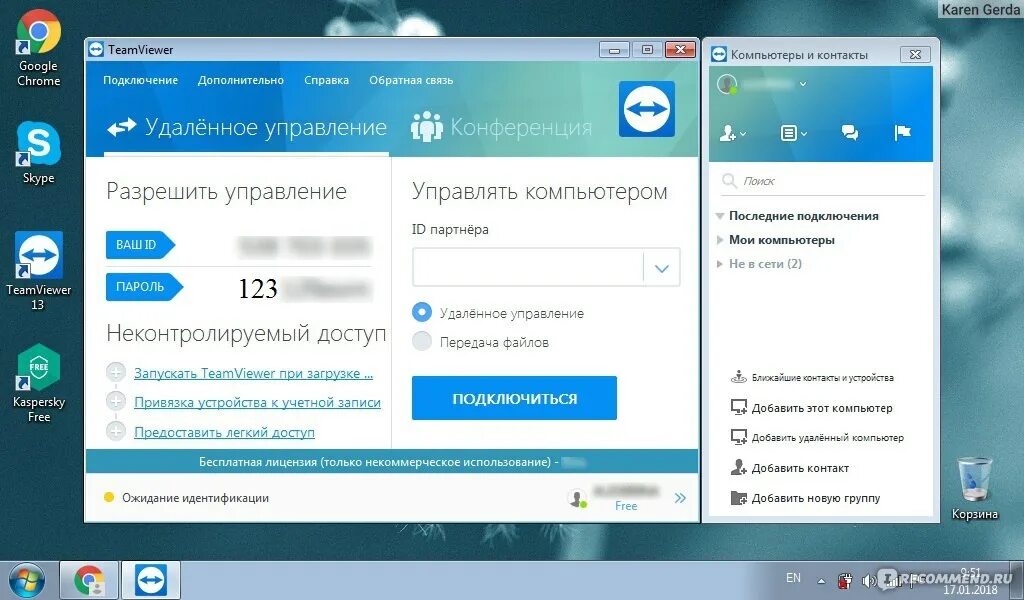
Task: Click the ВАШ ID label
Action: click(x=140, y=245)
